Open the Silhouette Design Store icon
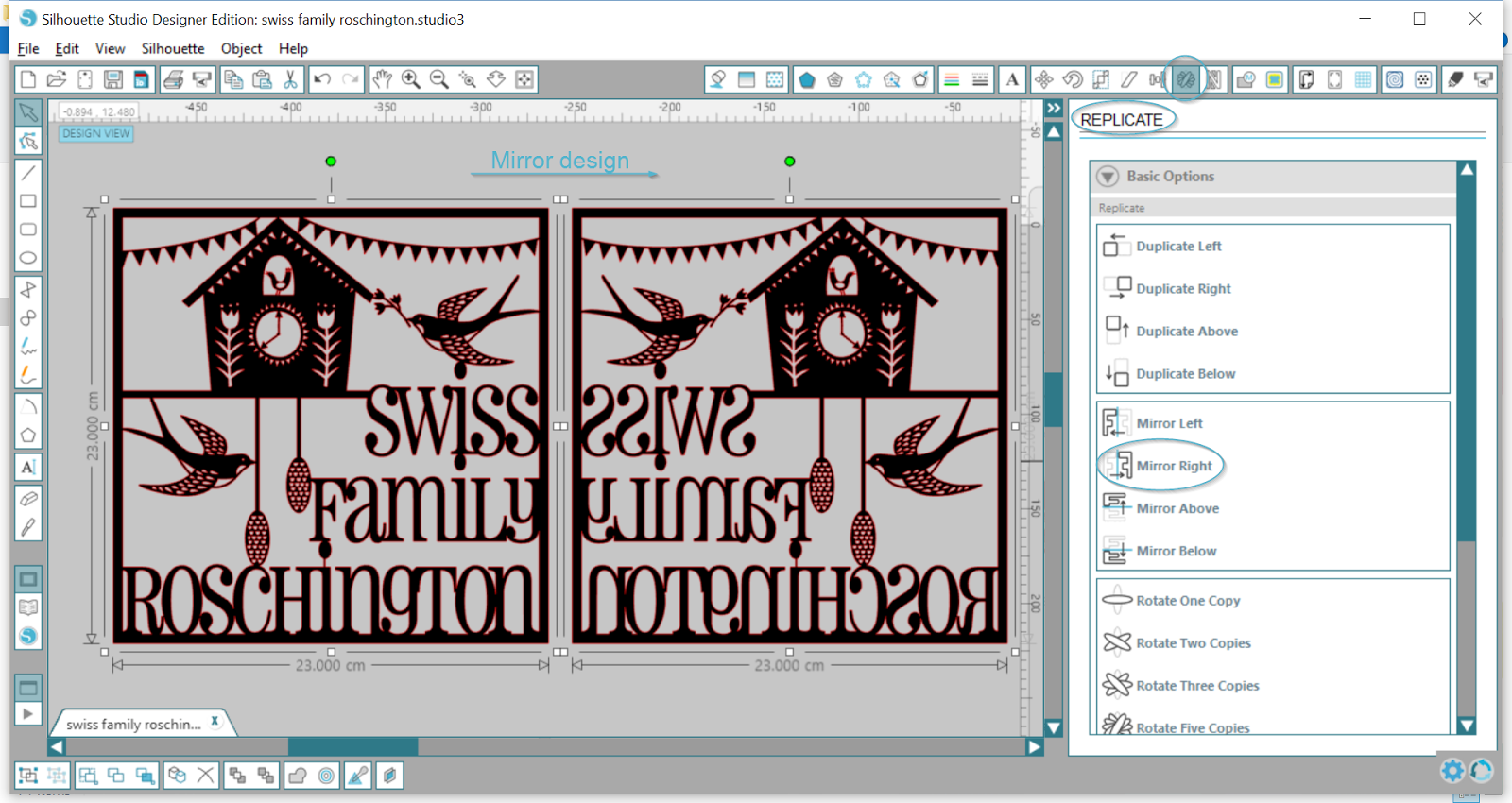Image resolution: width=1512 pixels, height=803 pixels. click(x=28, y=636)
